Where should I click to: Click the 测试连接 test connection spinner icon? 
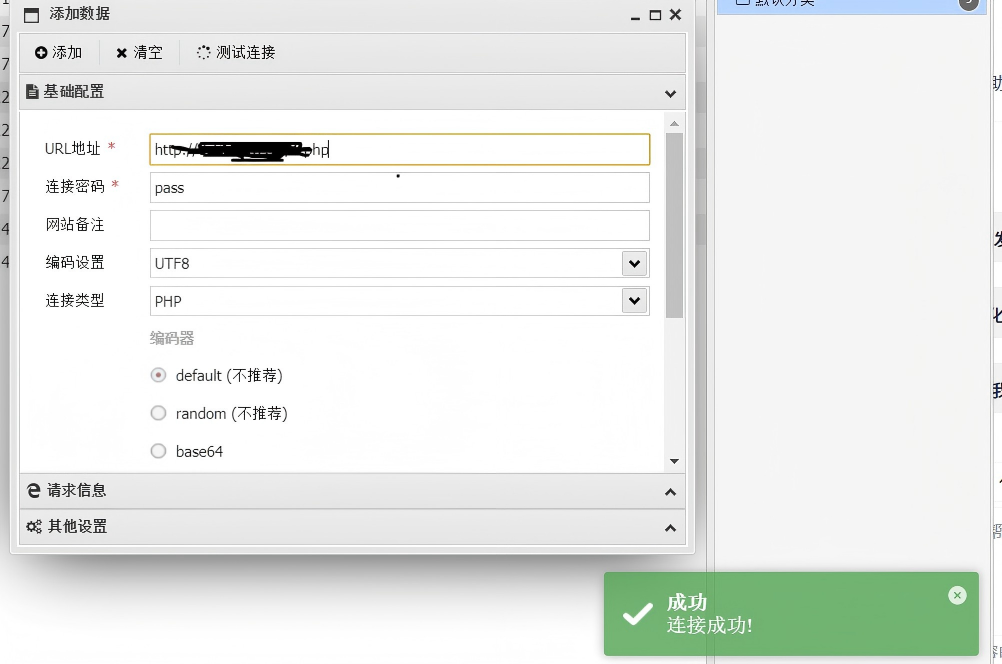[x=204, y=53]
